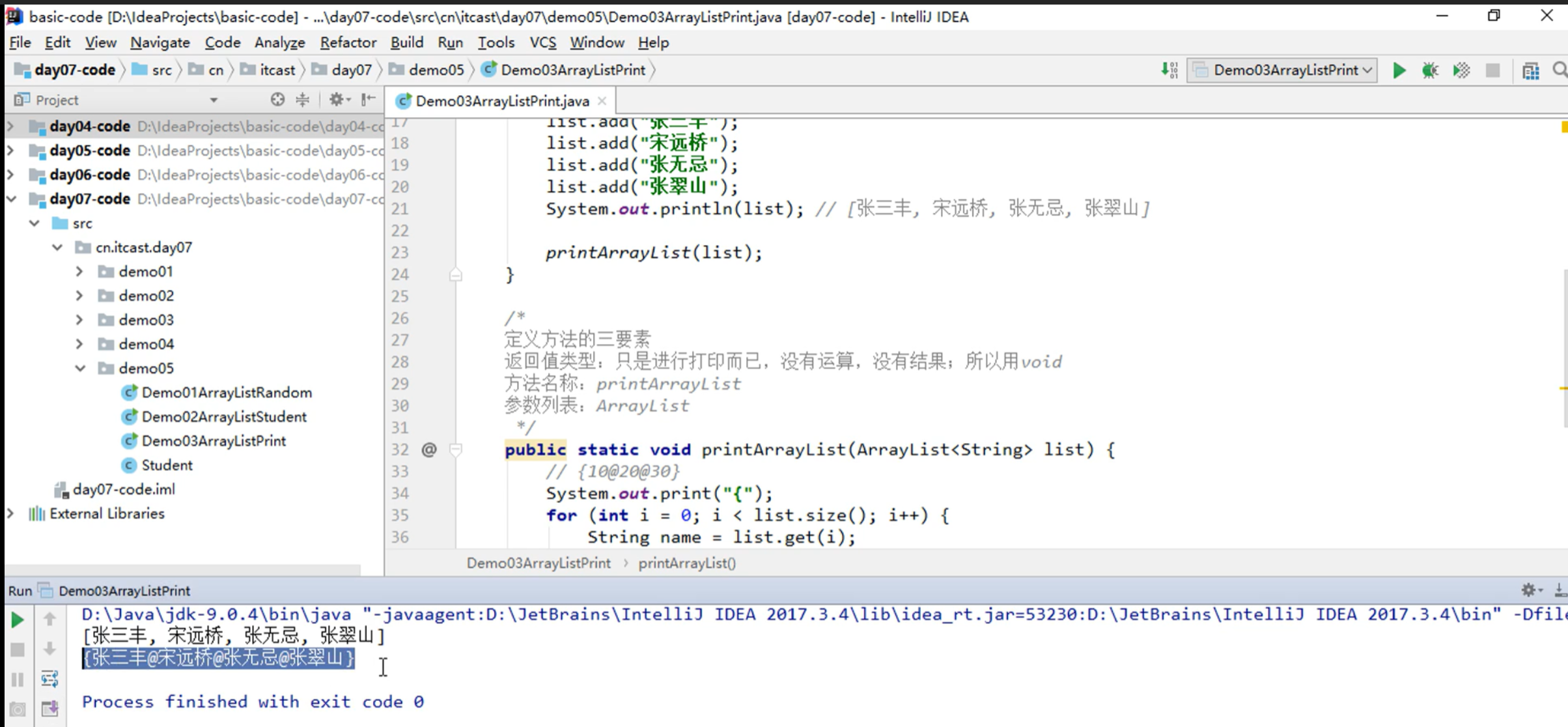Click demo05 in the navigation breadcrumb
Screen dimensions: 1568x727
[x=436, y=70]
